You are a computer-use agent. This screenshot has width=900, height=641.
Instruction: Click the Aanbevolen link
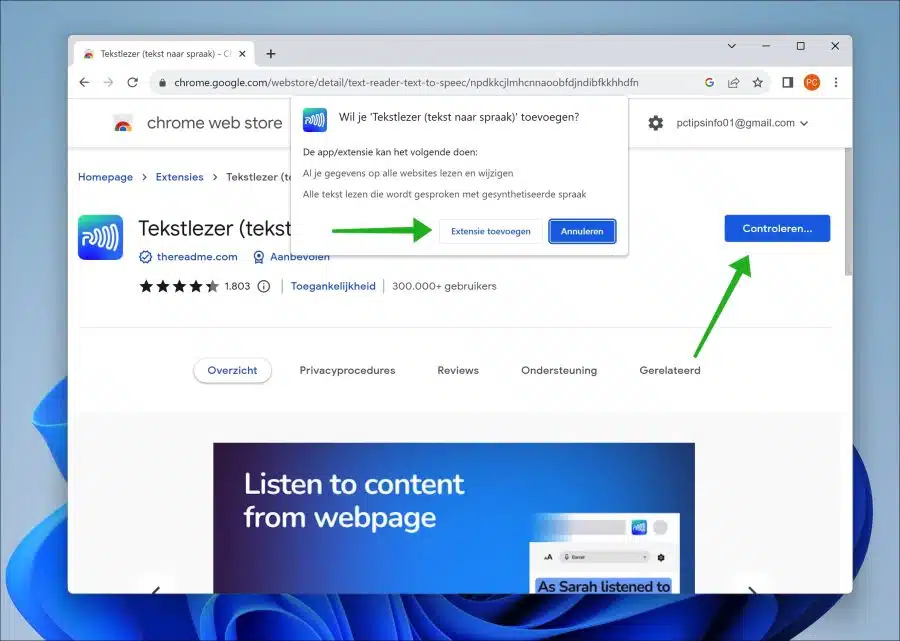click(300, 257)
